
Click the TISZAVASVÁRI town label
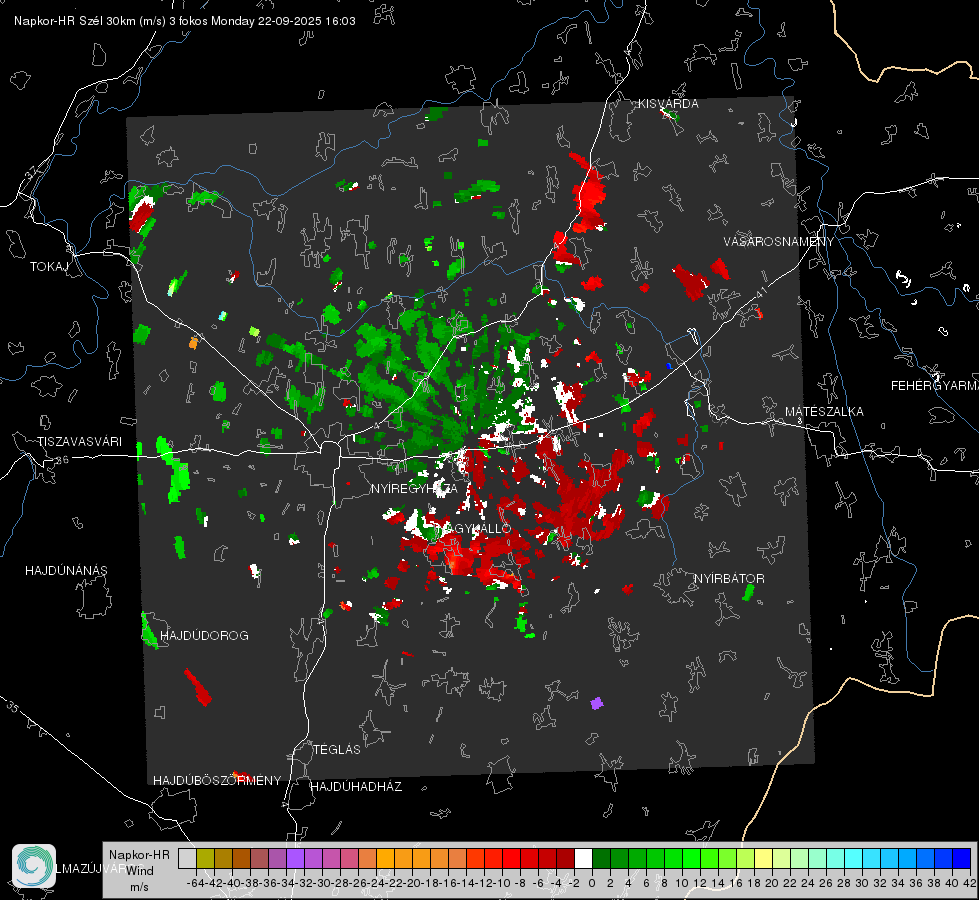pyautogui.click(x=79, y=442)
